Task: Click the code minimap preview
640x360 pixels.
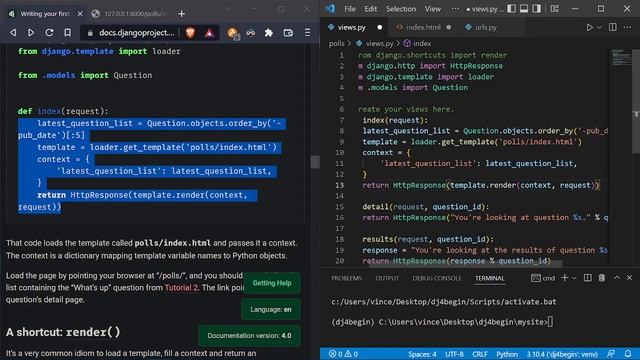Action: 620,58
